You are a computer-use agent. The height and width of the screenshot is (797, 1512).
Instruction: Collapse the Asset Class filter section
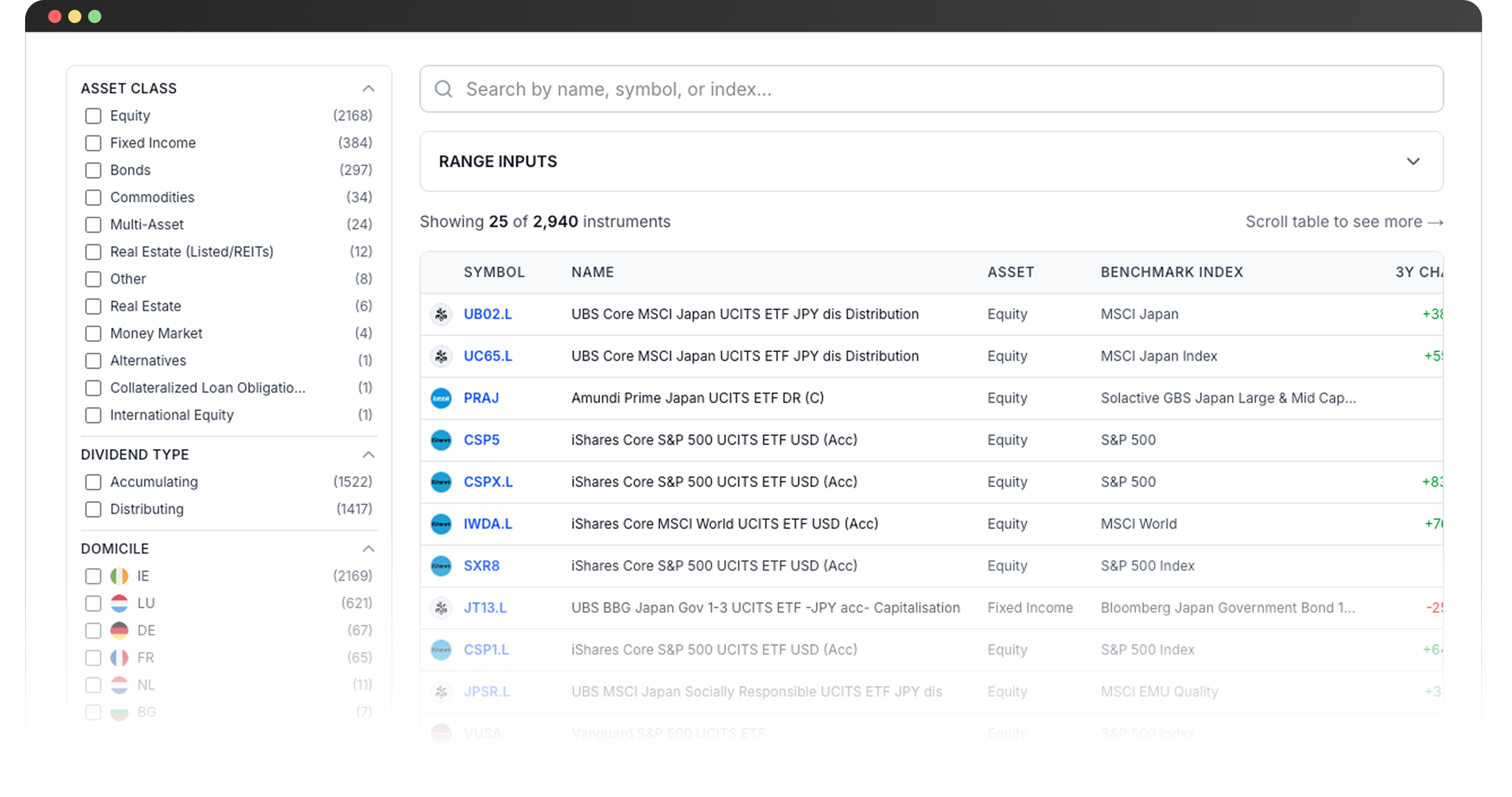click(368, 89)
